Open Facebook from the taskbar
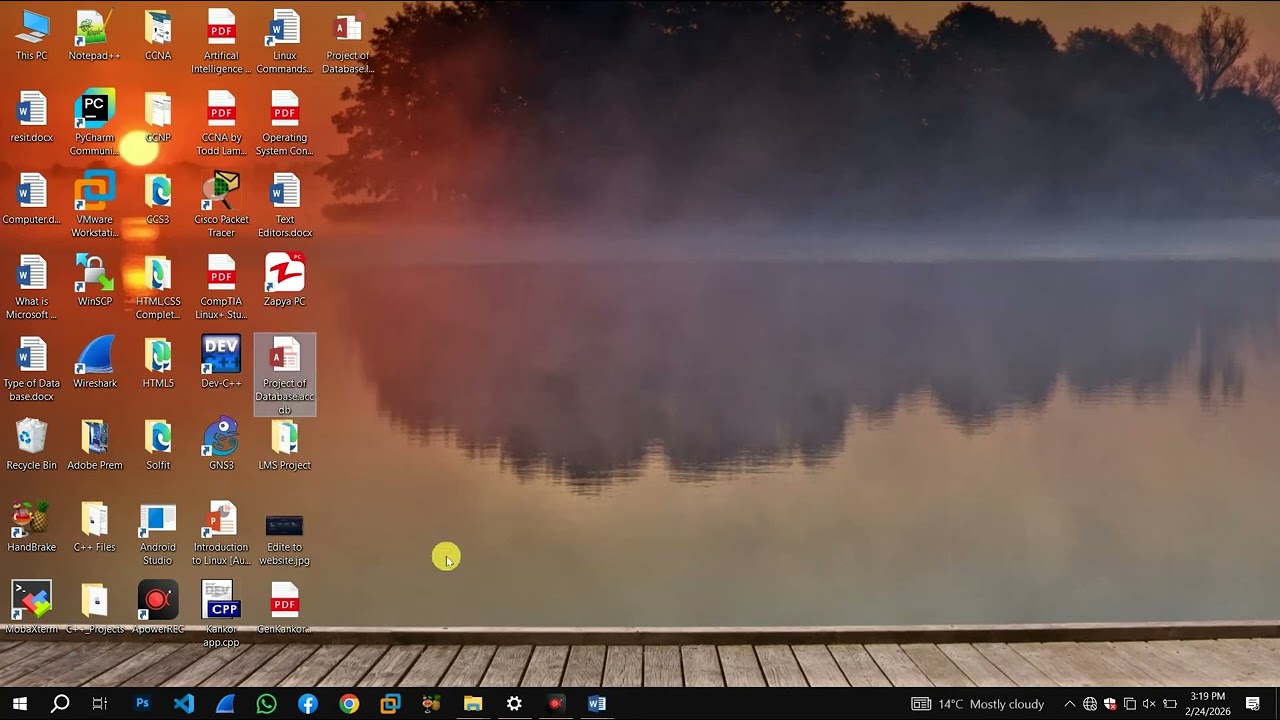The height and width of the screenshot is (720, 1280). coord(308,704)
